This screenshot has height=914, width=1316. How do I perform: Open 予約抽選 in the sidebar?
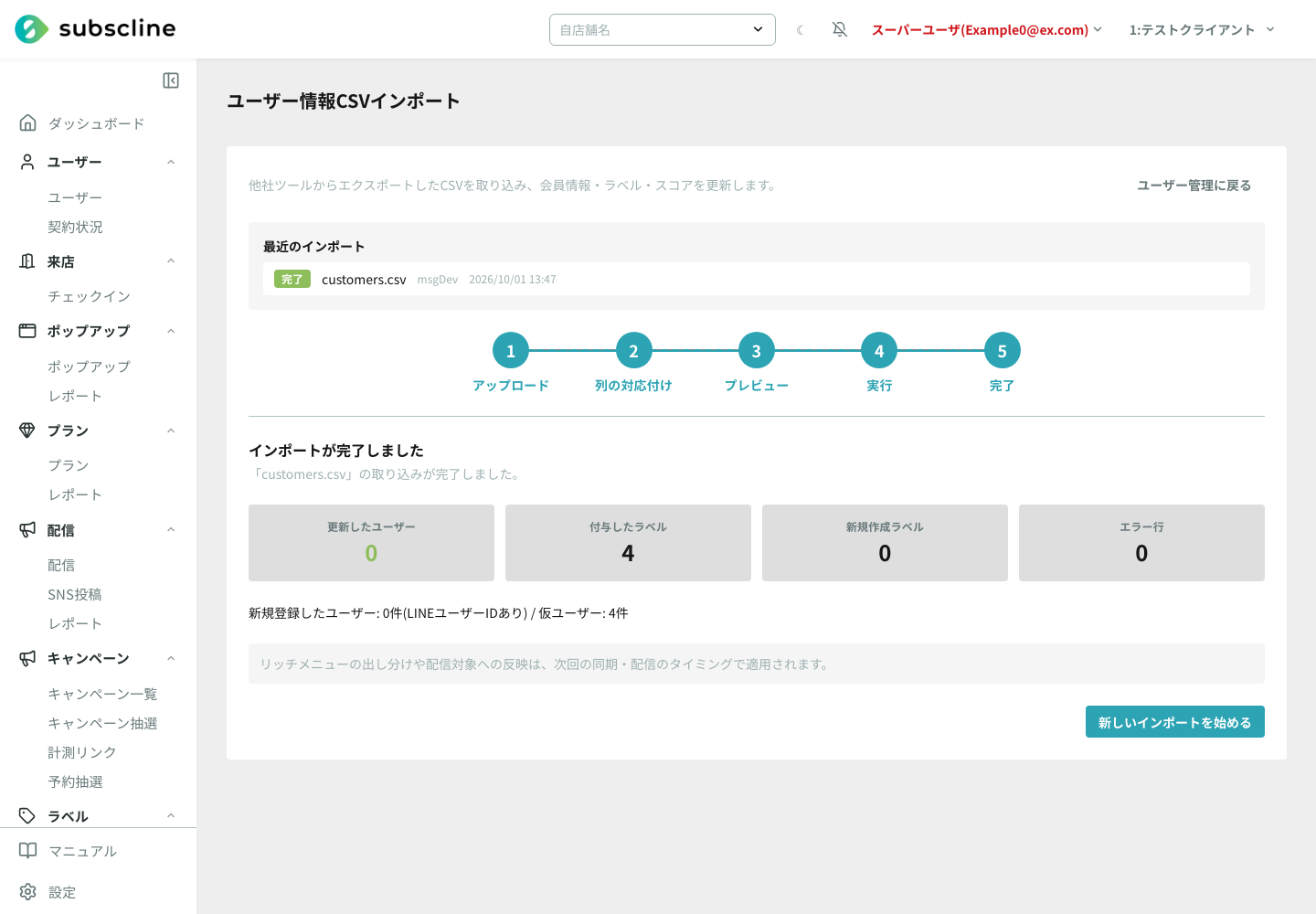point(75,781)
